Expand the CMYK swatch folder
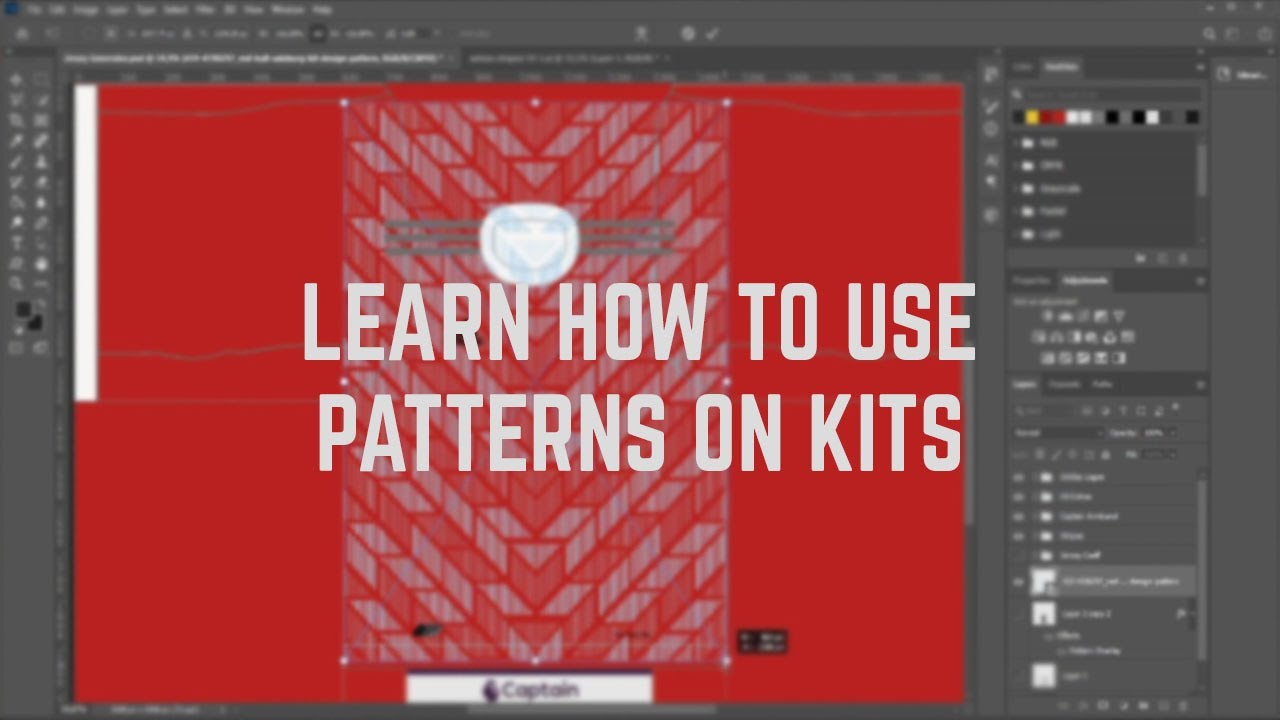Viewport: 1280px width, 720px height. [1018, 166]
